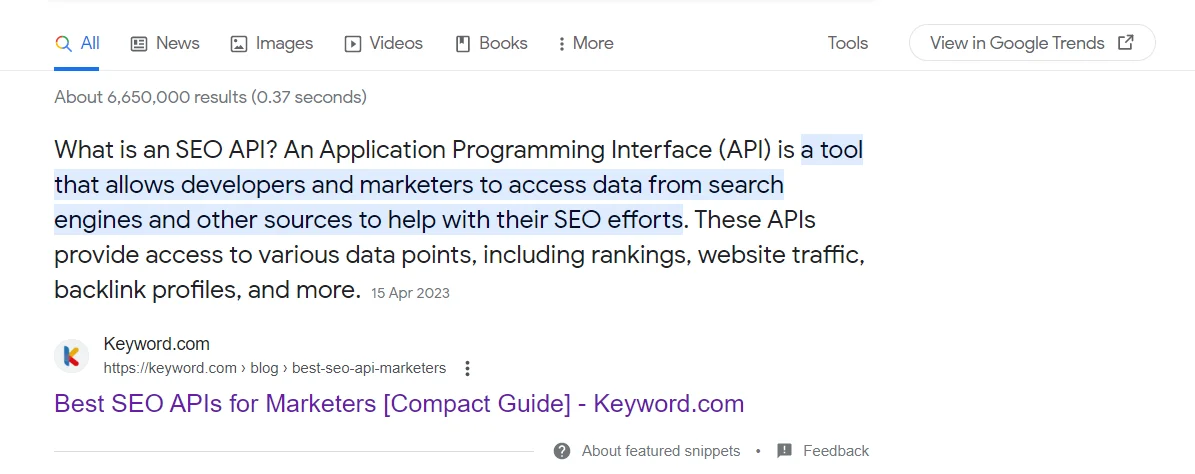Open the Best SEO APIs for Marketers result

click(399, 404)
